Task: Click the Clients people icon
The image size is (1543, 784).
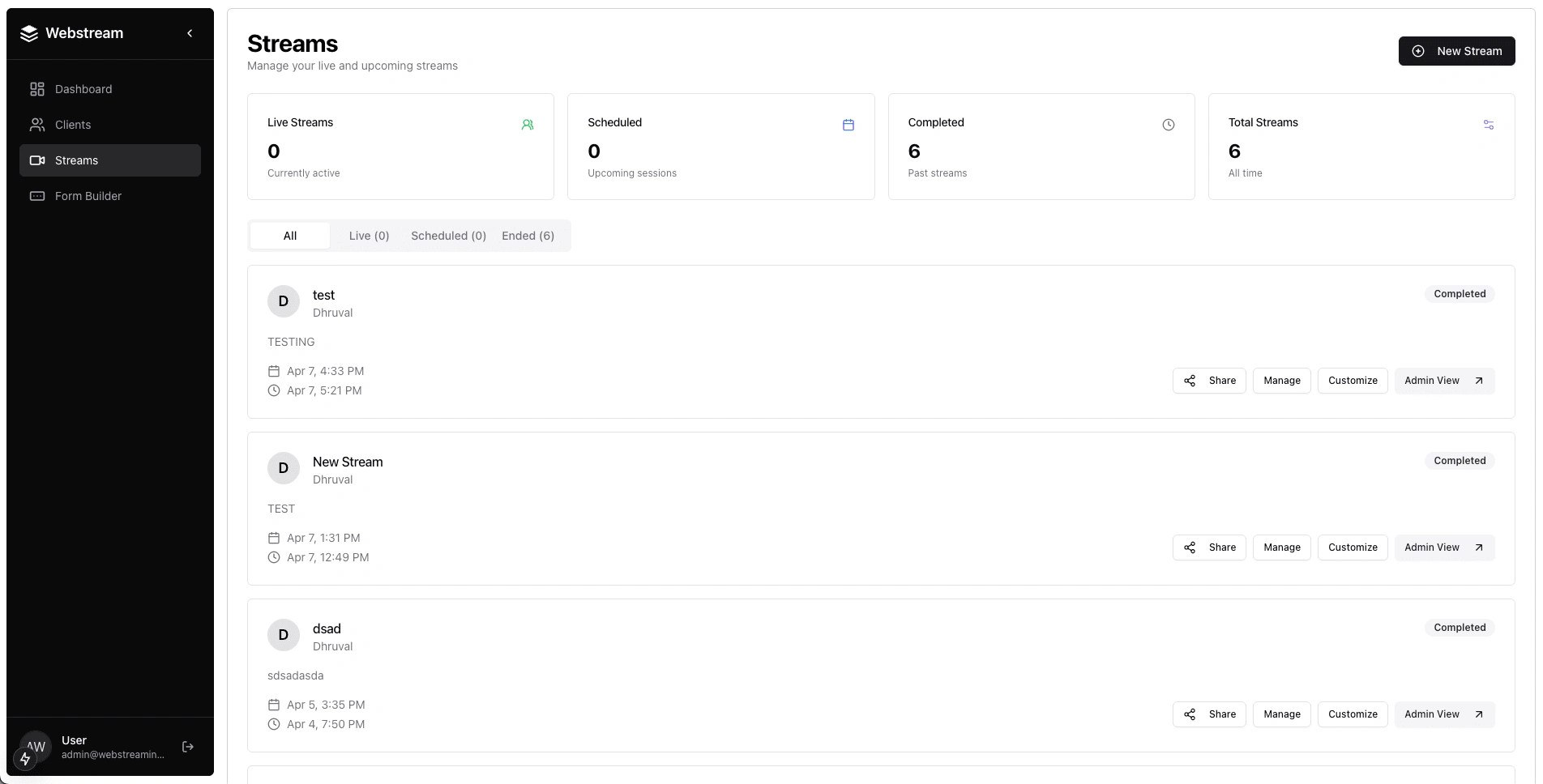Action: (37, 125)
